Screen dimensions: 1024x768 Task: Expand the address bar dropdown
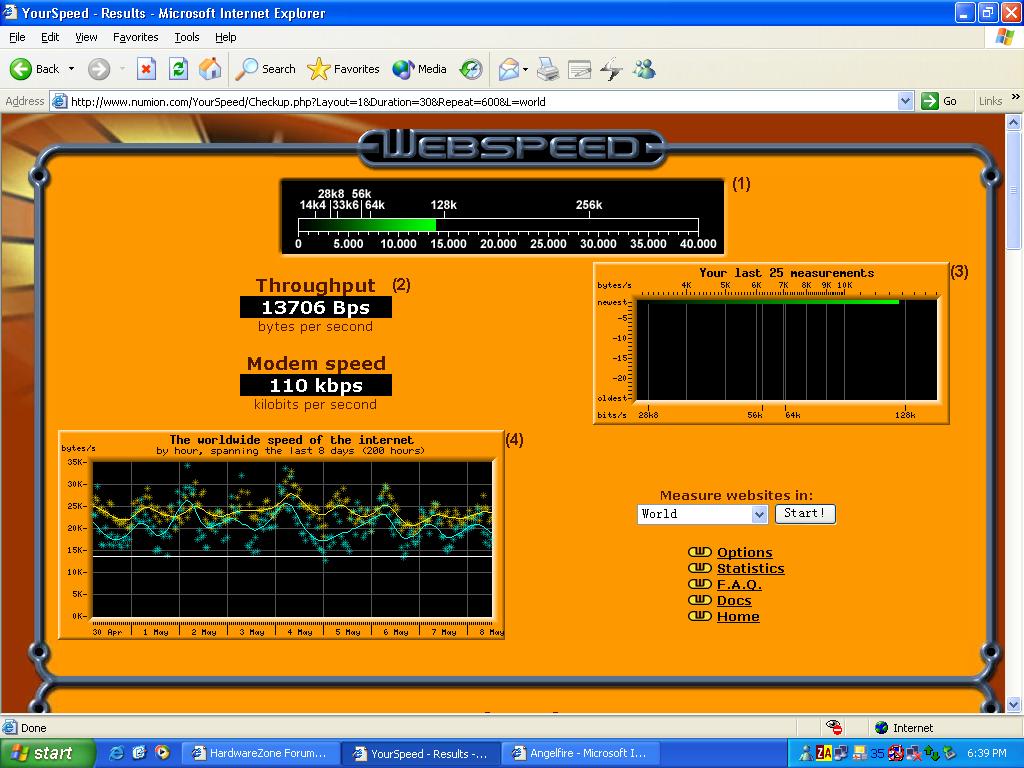(x=905, y=101)
